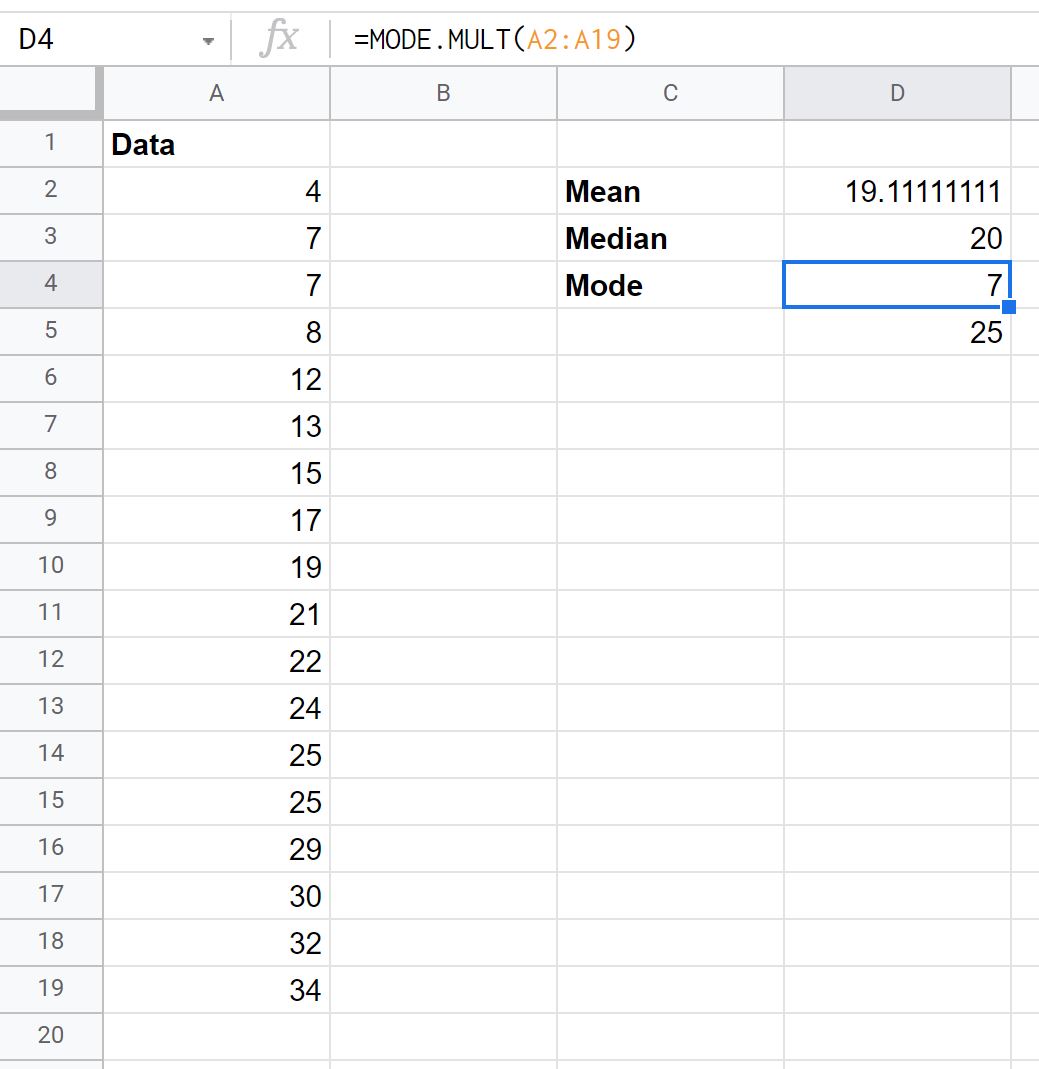1039x1069 pixels.
Task: Click the fill handle on cell D4
Action: (1009, 307)
